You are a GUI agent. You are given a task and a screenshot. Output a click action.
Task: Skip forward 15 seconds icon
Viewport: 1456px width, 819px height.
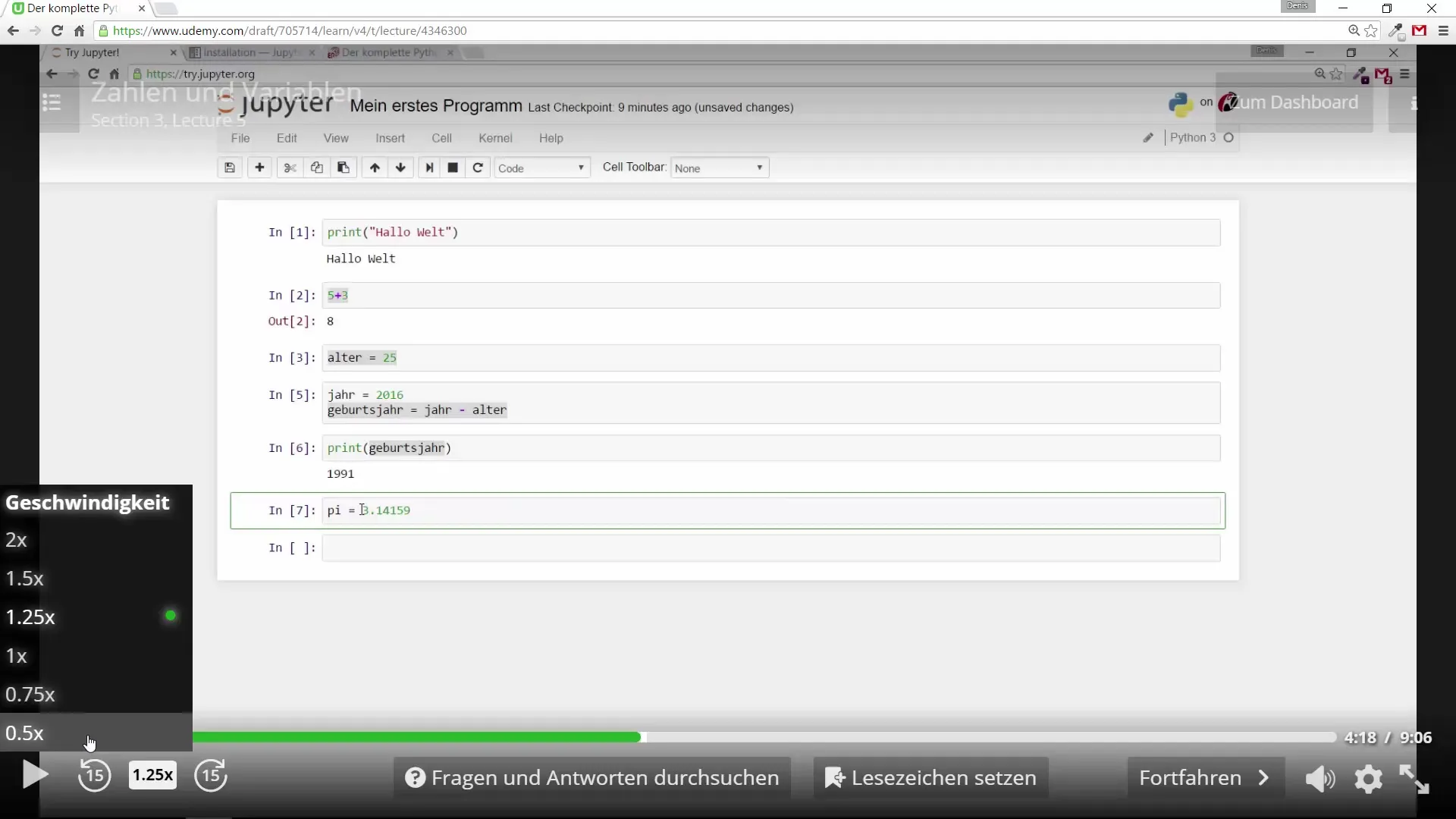click(211, 776)
